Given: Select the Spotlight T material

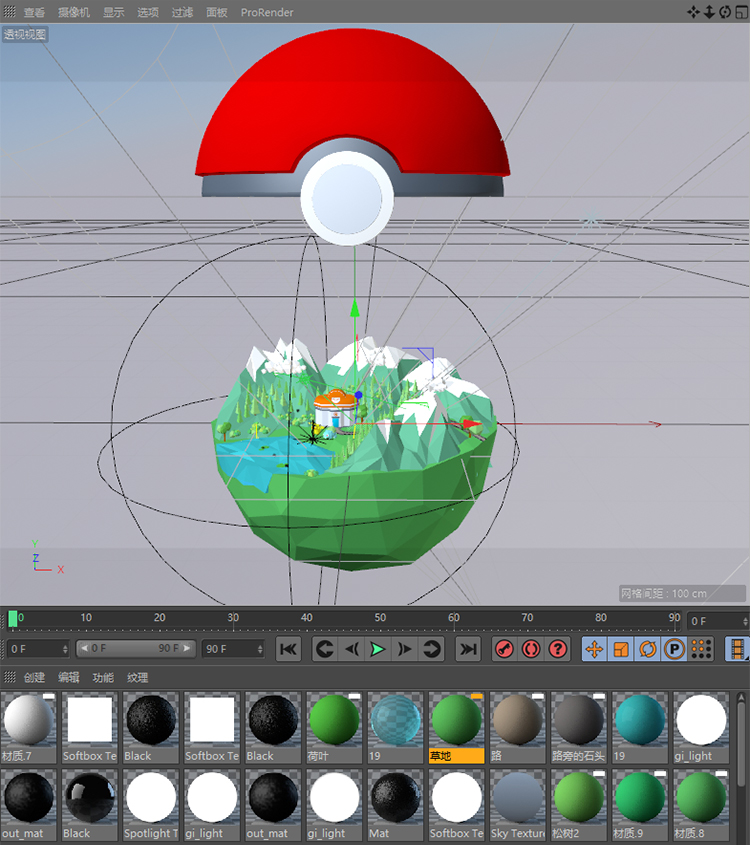Looking at the screenshot, I should point(151,805).
